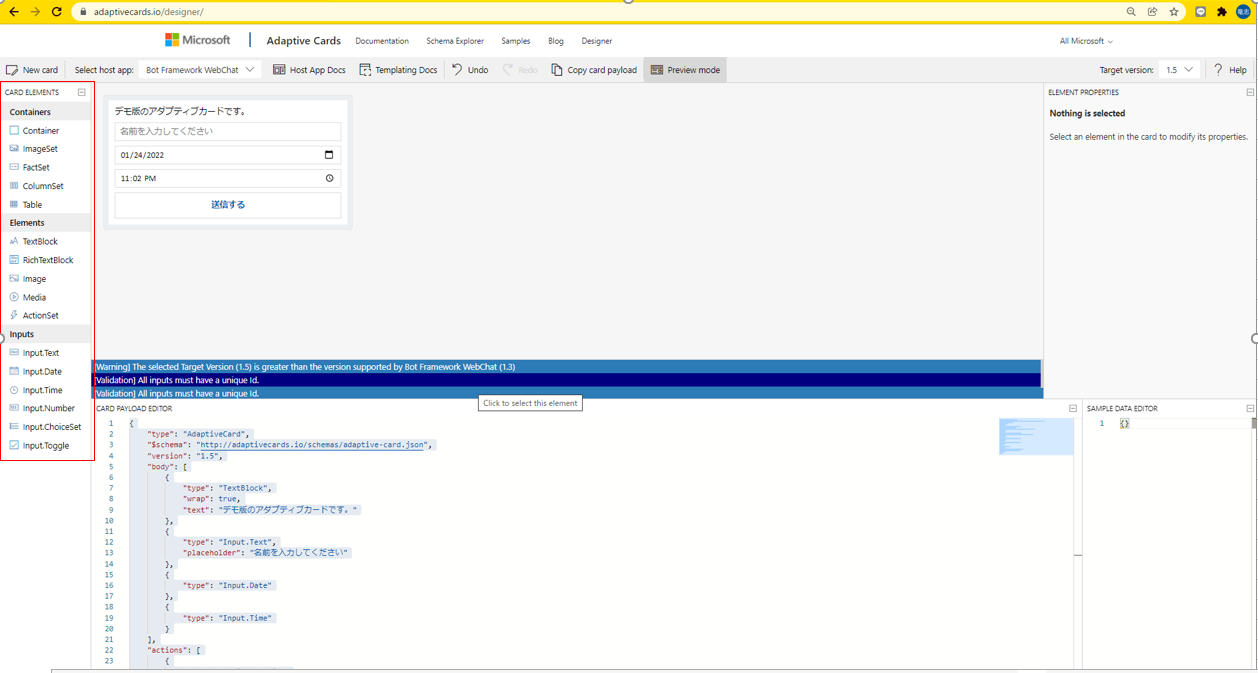Select the Container element
This screenshot has height=673, width=1258.
point(35,131)
